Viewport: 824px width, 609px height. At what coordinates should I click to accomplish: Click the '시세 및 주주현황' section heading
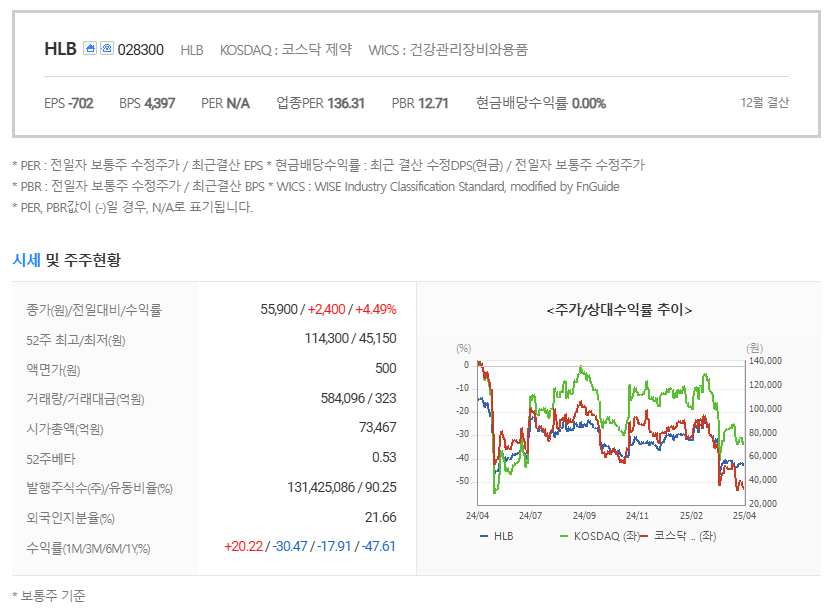point(67,260)
